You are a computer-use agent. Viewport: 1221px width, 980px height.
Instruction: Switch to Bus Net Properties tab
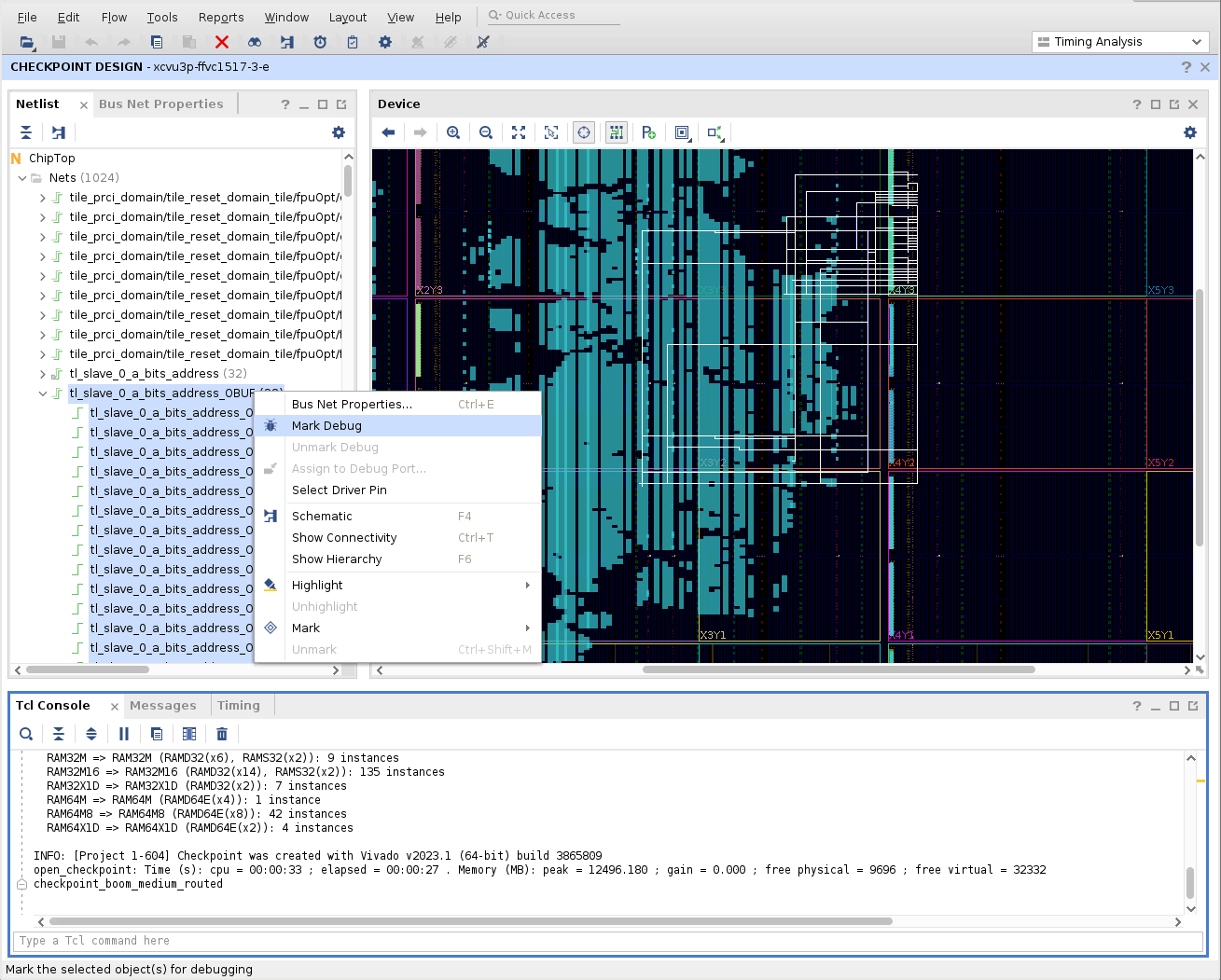point(161,104)
